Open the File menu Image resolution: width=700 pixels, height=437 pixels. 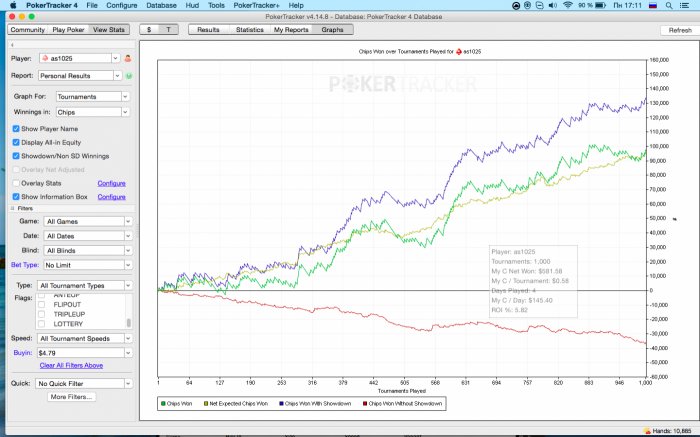(x=92, y=5)
